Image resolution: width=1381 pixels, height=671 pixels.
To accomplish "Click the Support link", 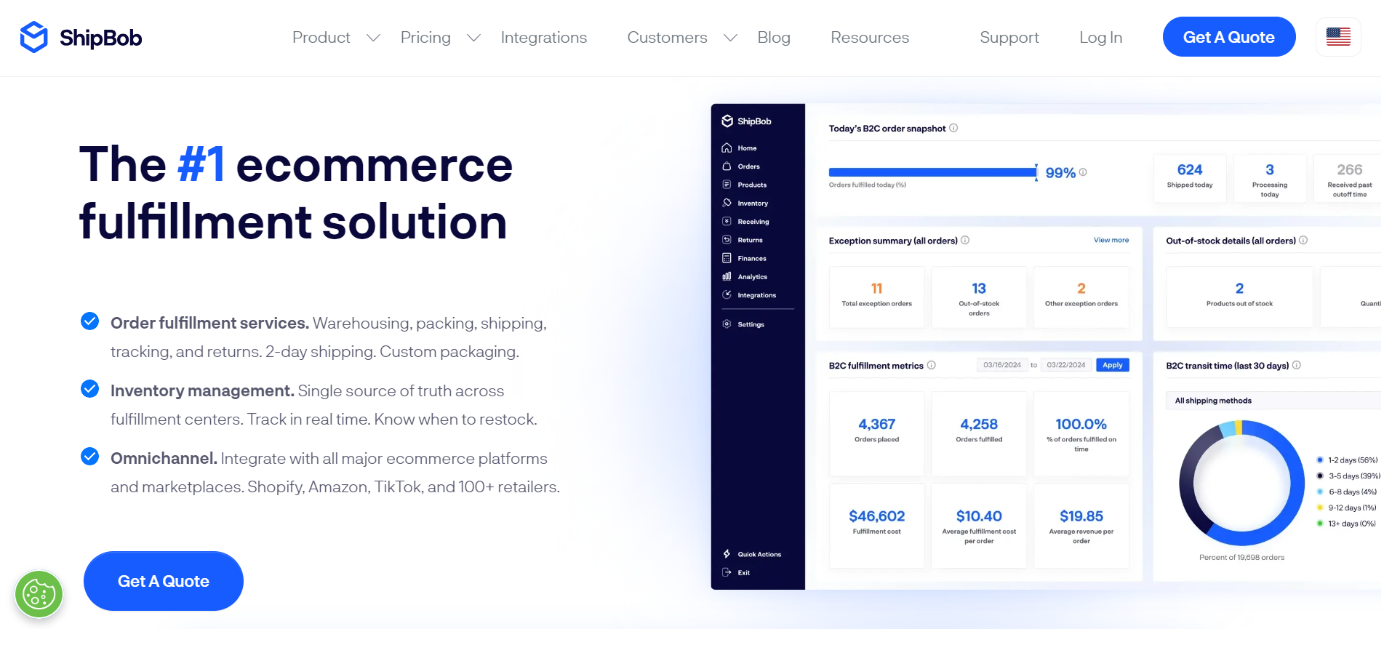I will [x=1009, y=37].
